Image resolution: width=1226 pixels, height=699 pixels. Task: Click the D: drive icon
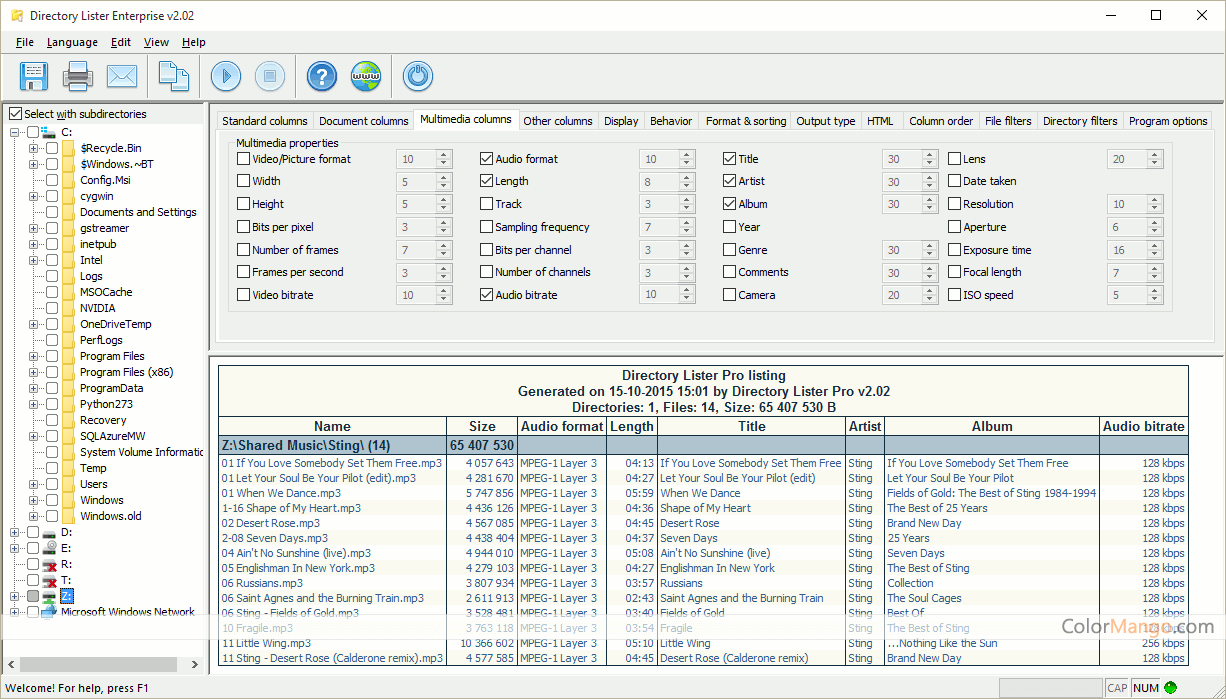pos(51,532)
